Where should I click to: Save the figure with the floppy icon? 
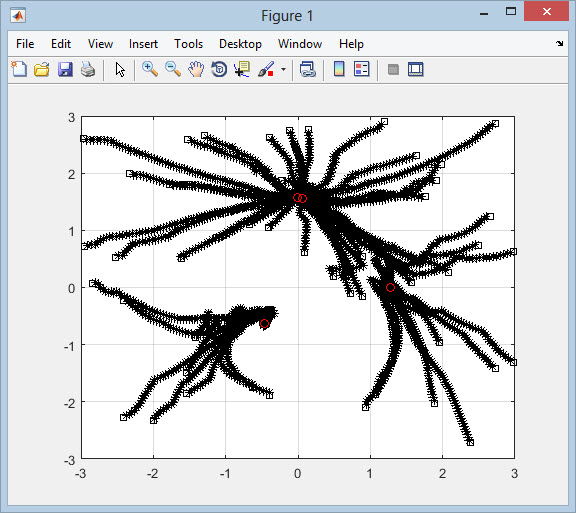pyautogui.click(x=65, y=69)
